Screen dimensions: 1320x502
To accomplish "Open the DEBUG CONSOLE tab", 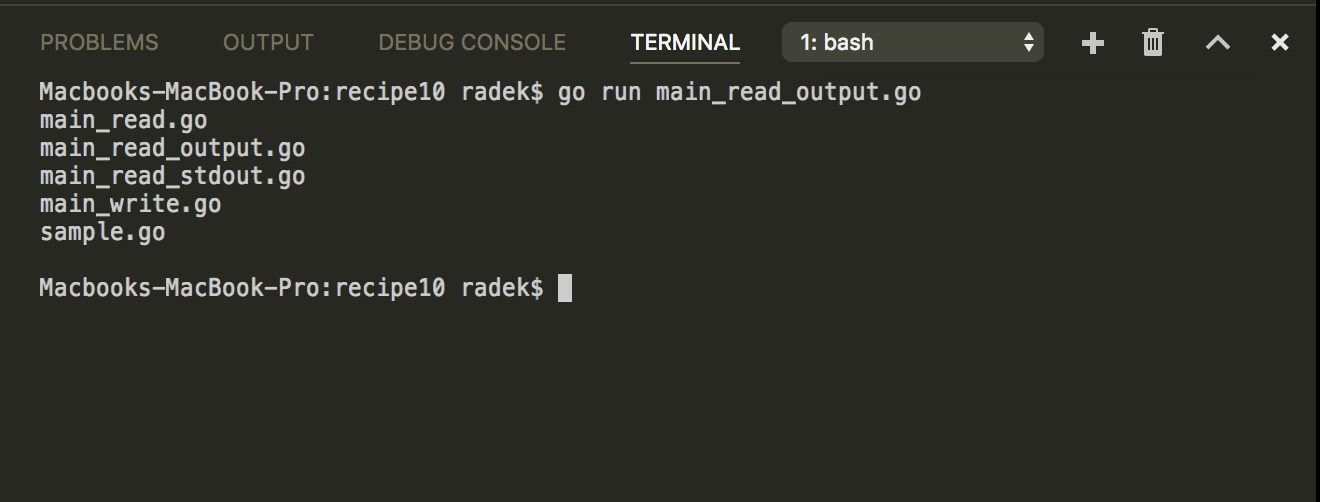I will (472, 42).
